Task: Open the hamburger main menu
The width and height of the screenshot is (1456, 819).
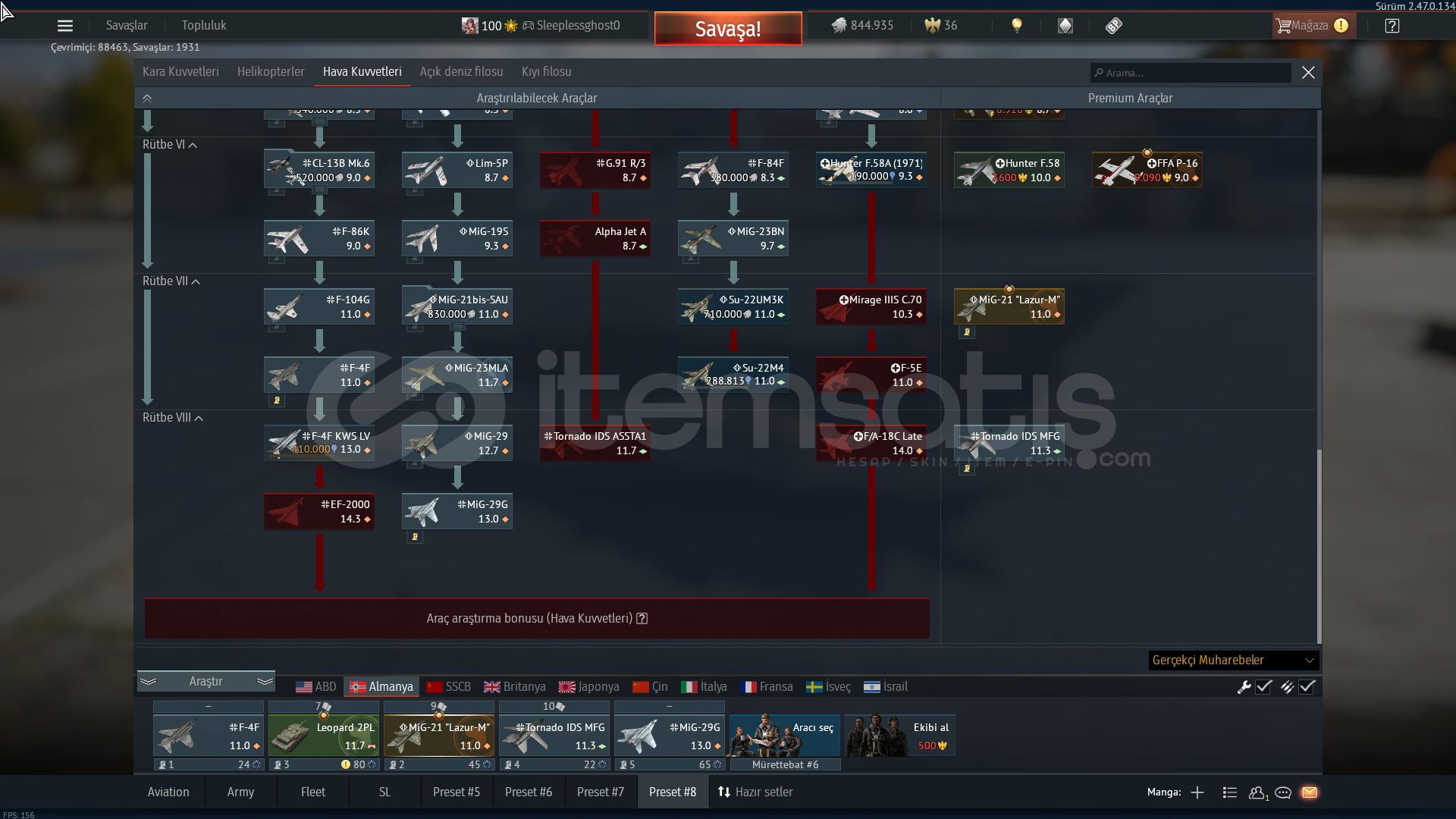Action: [x=65, y=26]
